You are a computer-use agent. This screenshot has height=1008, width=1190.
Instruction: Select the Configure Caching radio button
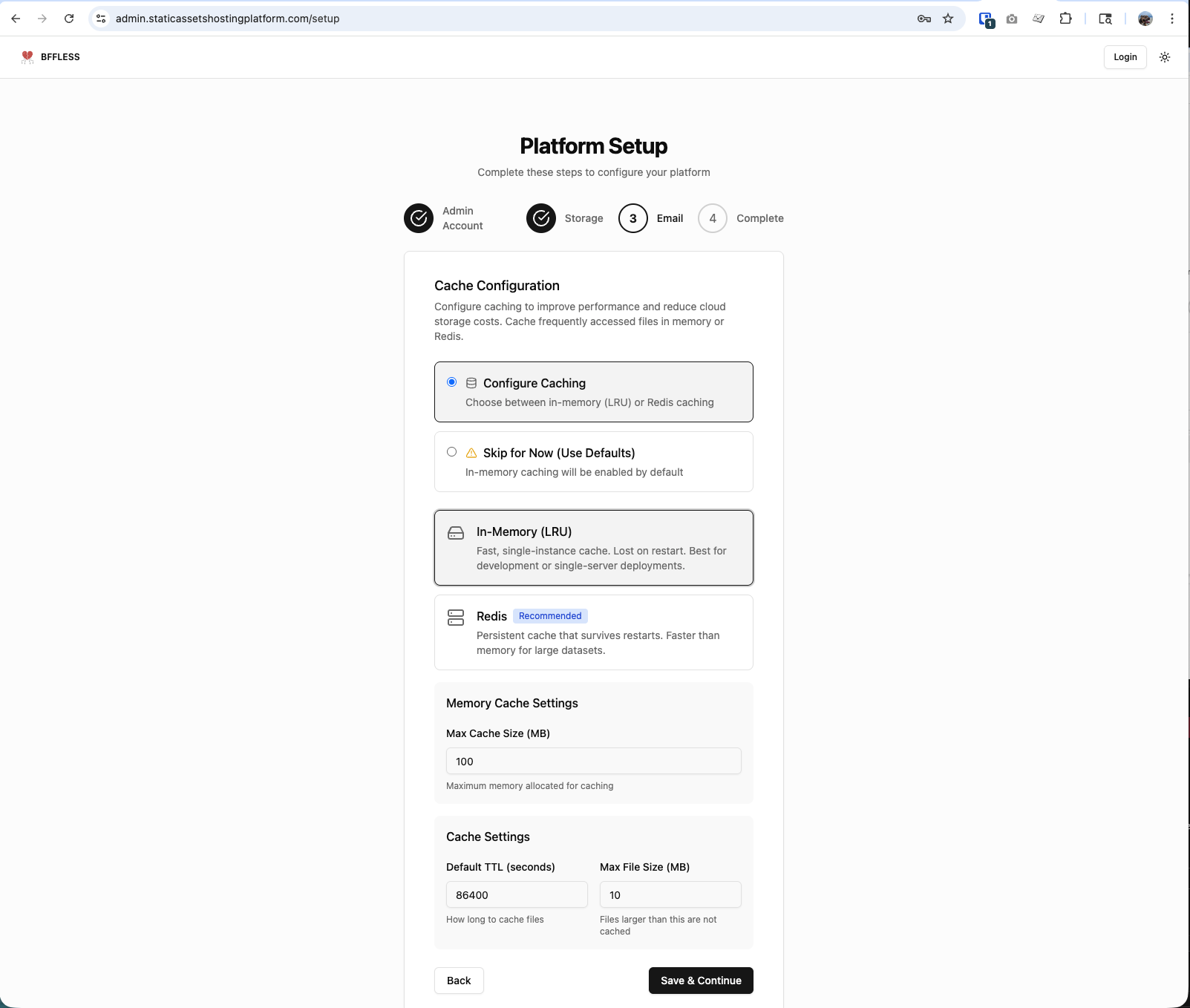tap(451, 382)
